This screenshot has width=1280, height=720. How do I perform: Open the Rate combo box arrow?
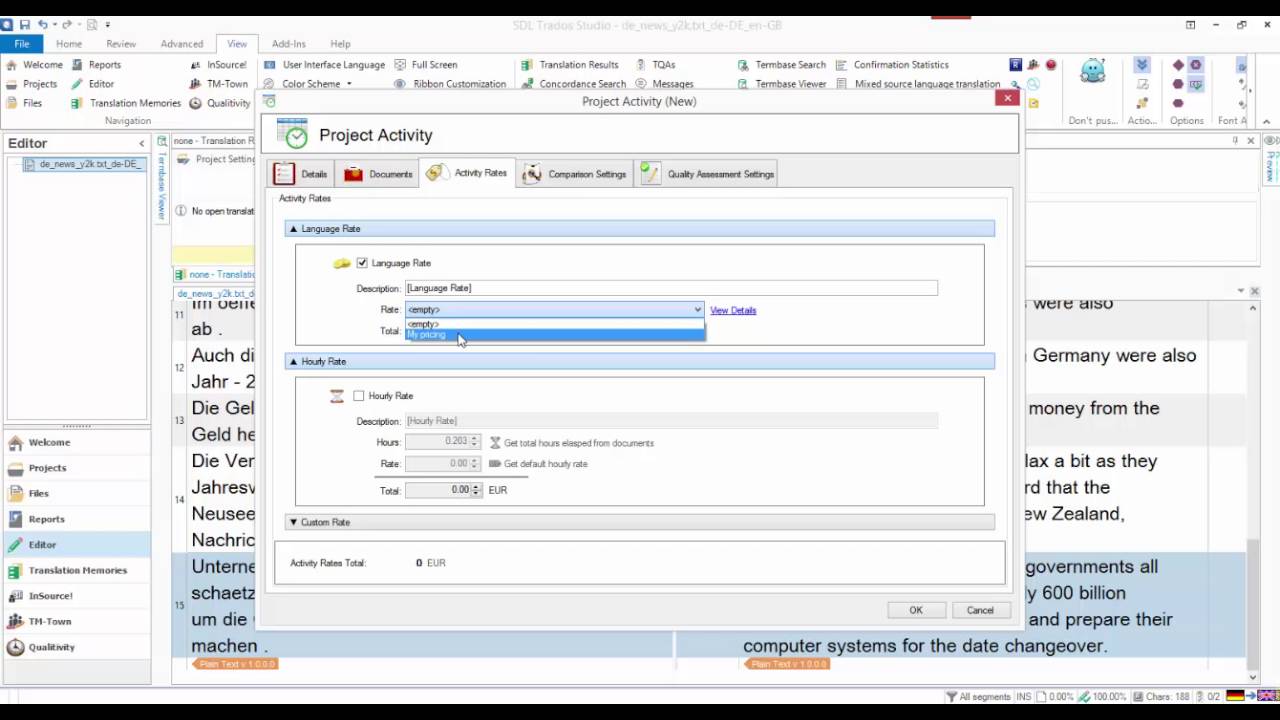tap(697, 310)
